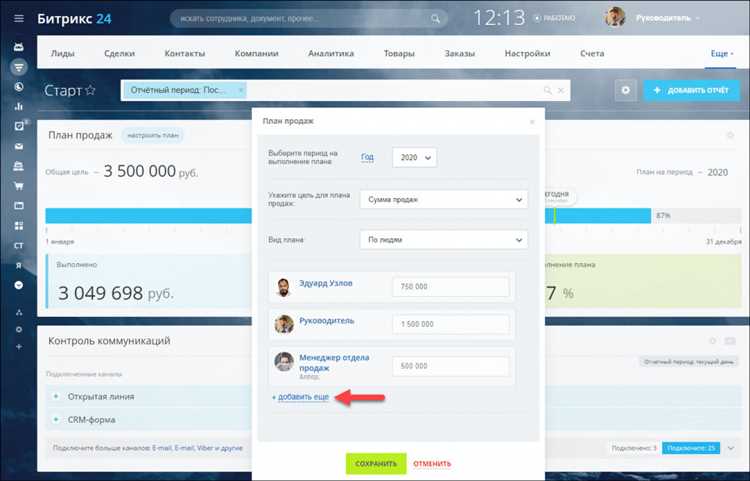The width and height of the screenshot is (750, 481).
Task: Remove the Отчётный период filter chip
Action: click(241, 90)
